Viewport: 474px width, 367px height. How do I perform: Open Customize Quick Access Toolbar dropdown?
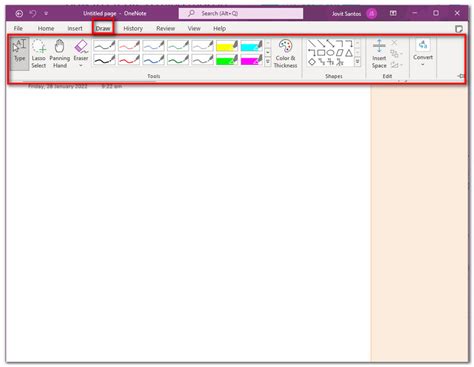pos(46,14)
